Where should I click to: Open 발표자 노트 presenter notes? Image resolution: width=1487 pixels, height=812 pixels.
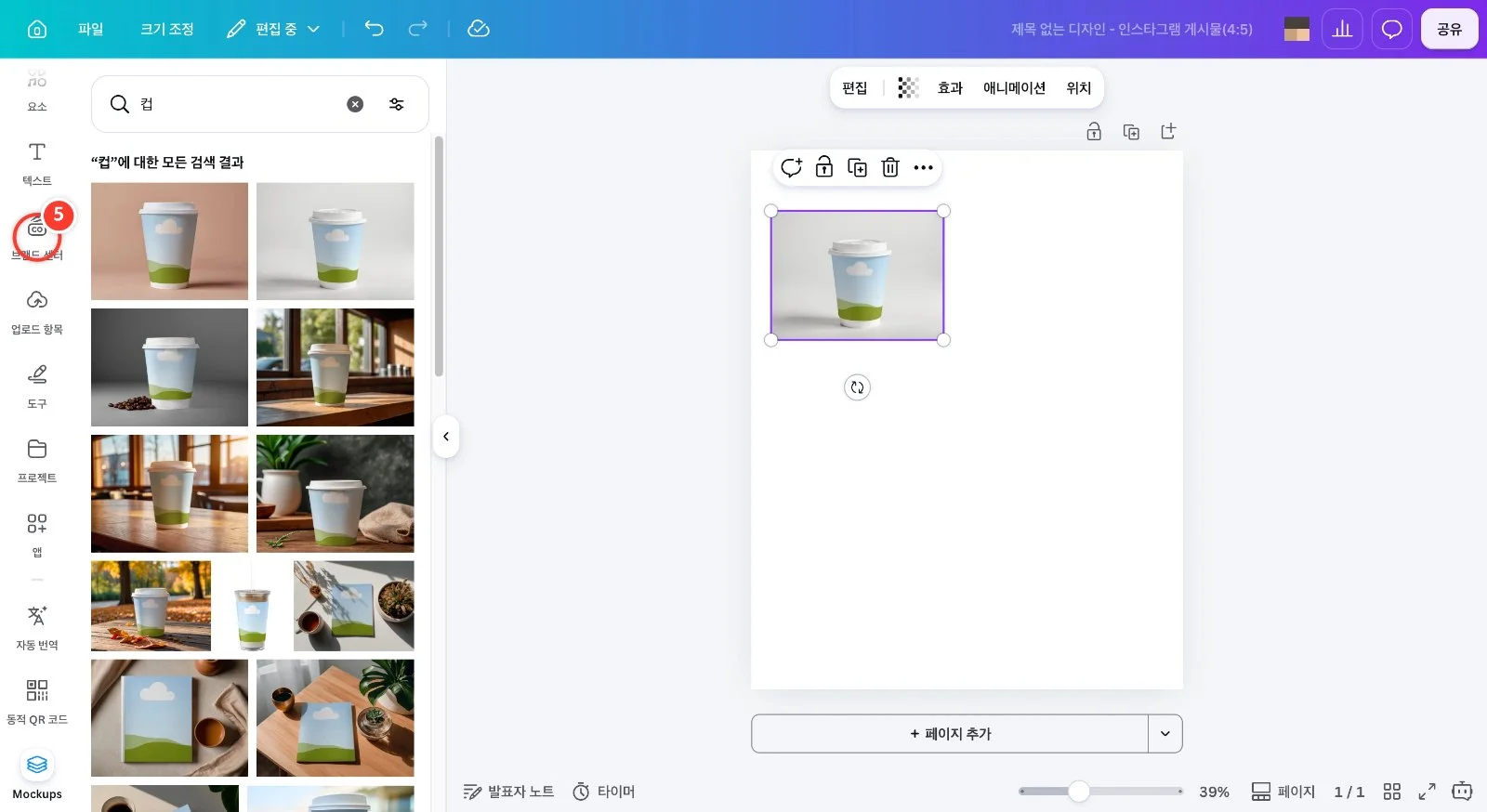(509, 792)
